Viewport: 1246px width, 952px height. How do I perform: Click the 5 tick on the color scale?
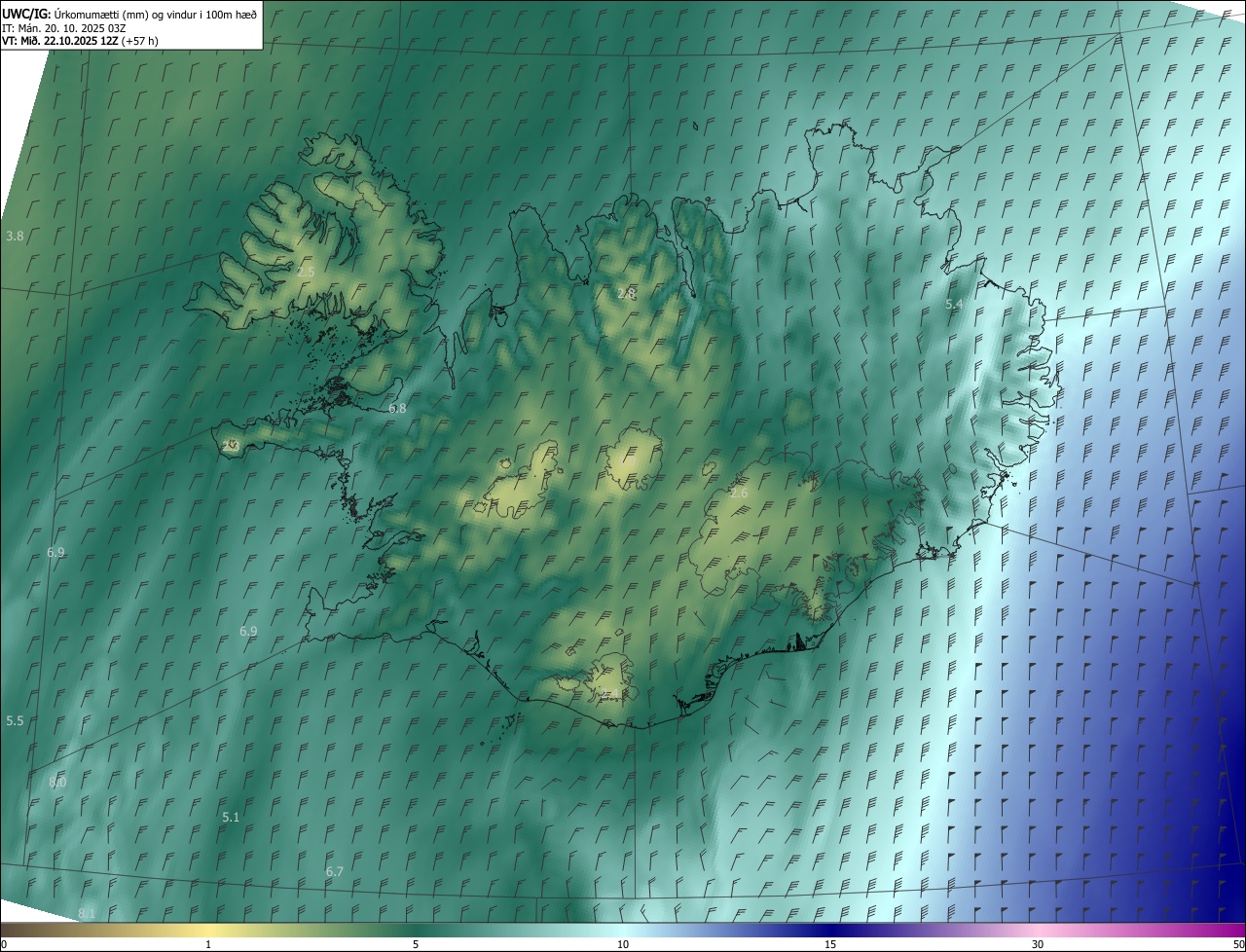[x=416, y=944]
